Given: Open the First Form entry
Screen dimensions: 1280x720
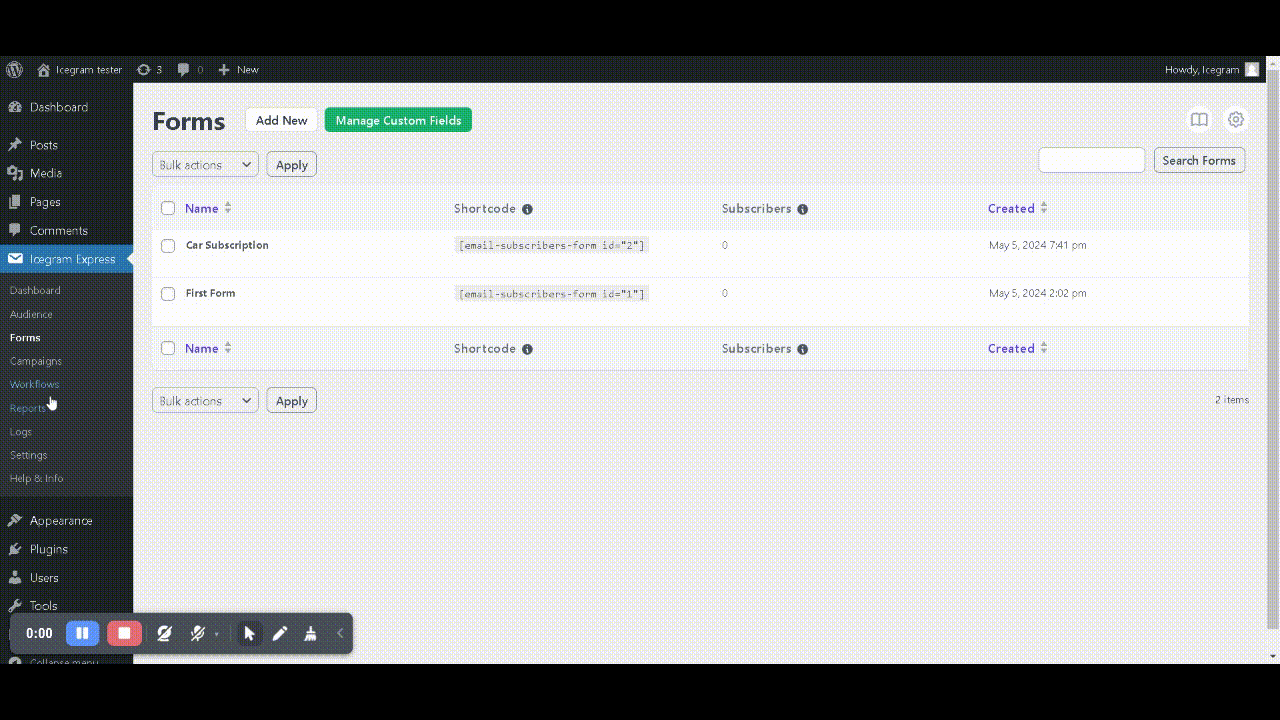Looking at the screenshot, I should click(210, 293).
